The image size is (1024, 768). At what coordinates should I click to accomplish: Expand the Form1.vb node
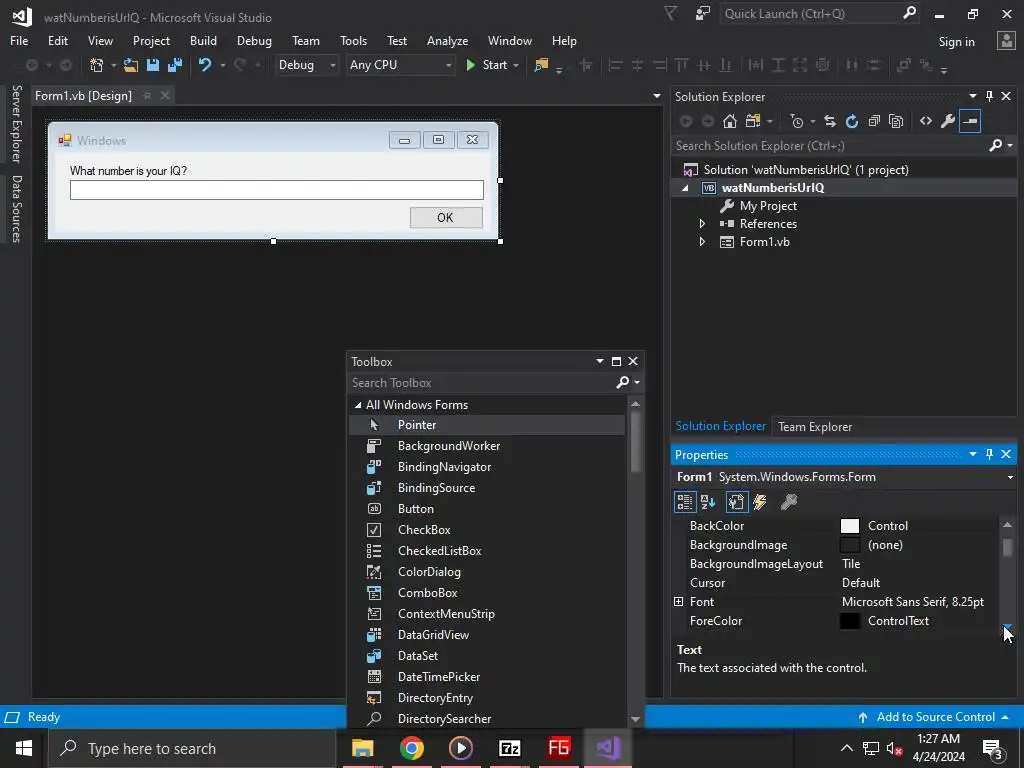[702, 242]
